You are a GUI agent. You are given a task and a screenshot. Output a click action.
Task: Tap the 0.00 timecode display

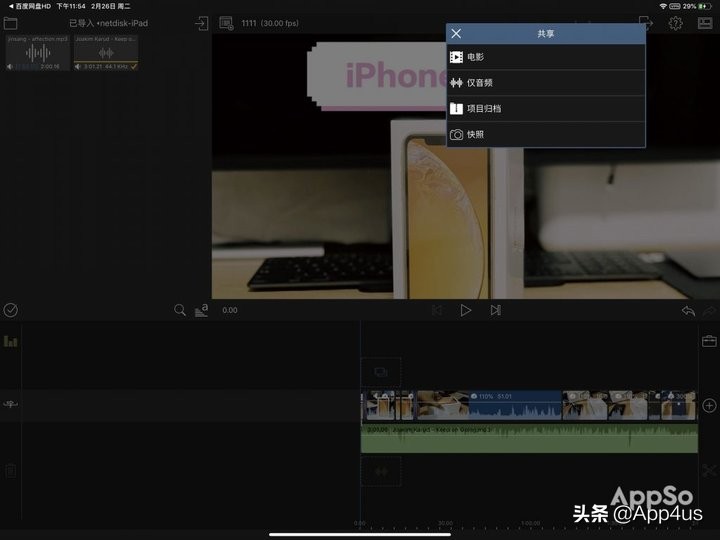point(230,310)
